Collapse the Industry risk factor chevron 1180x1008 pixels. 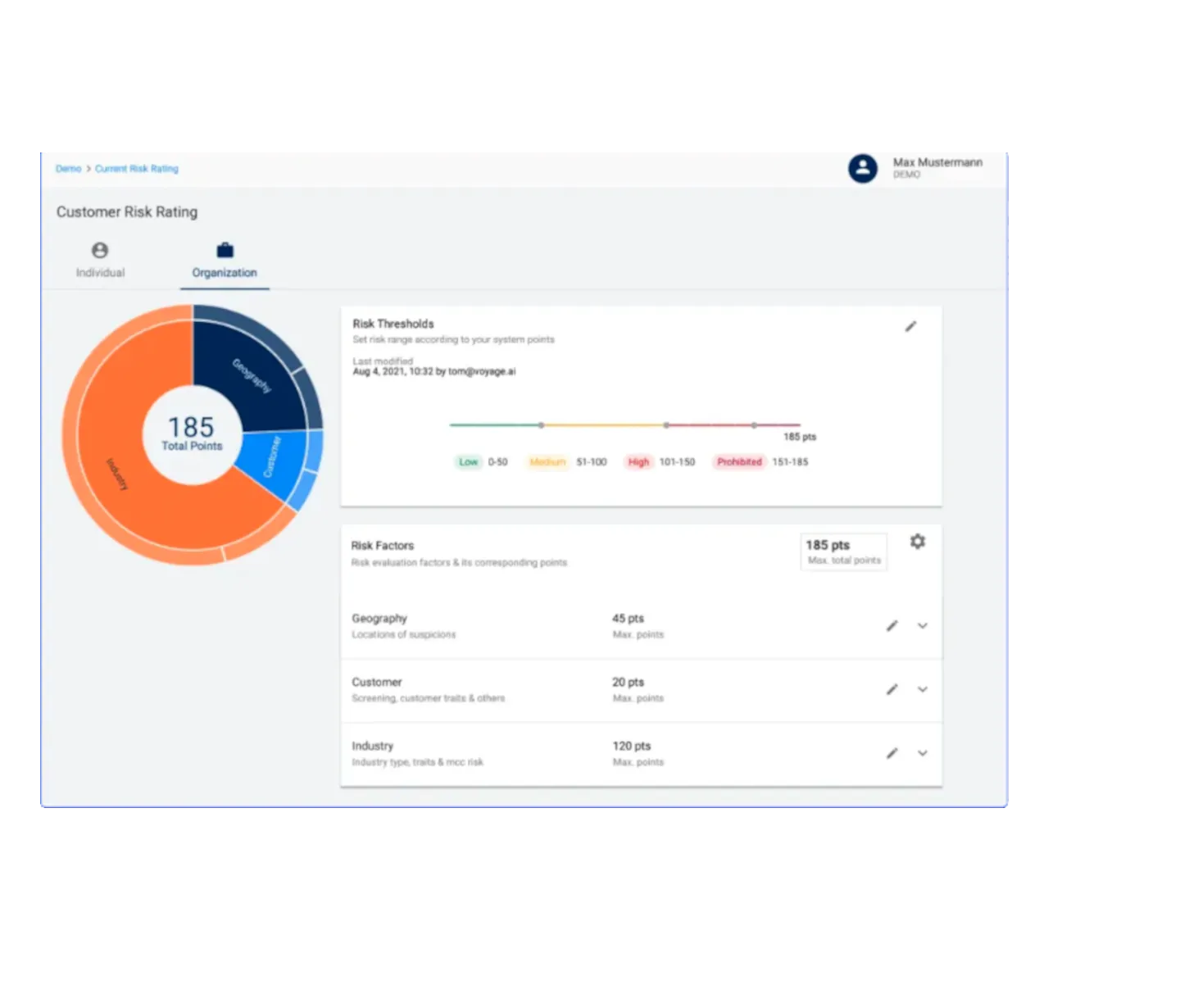[x=923, y=753]
